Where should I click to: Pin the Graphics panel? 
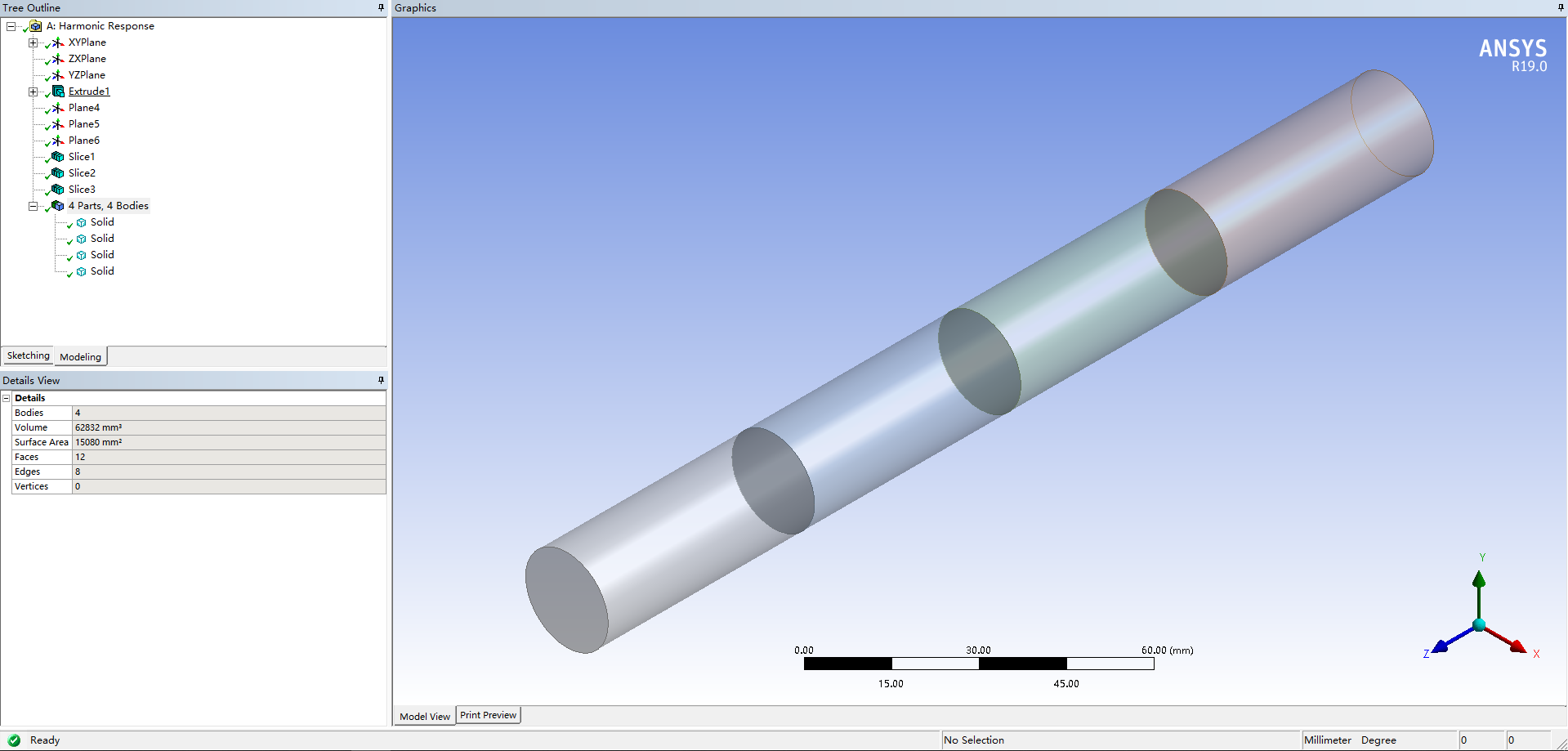[1561, 7]
